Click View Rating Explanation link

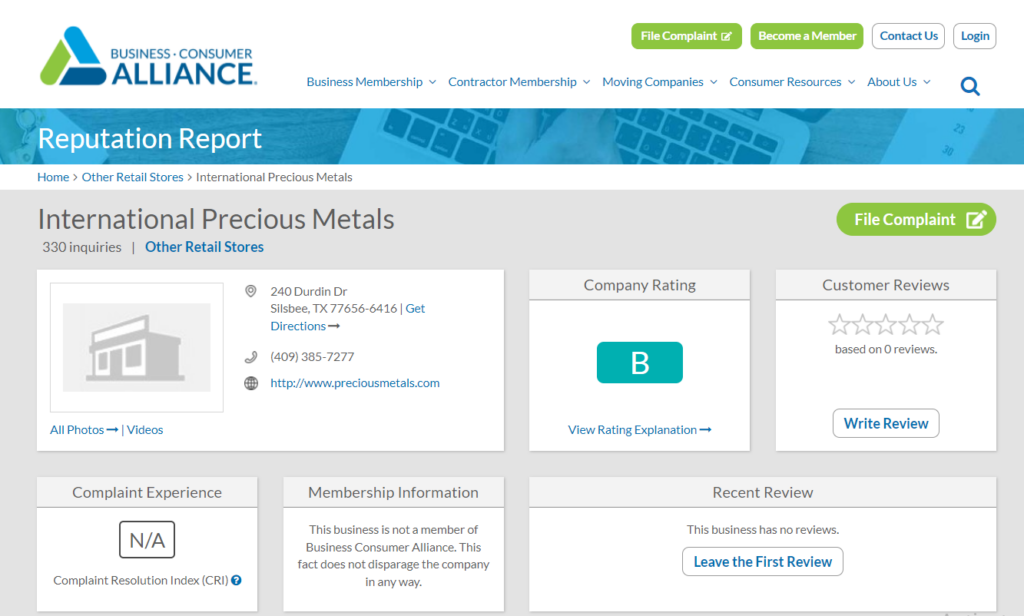639,430
